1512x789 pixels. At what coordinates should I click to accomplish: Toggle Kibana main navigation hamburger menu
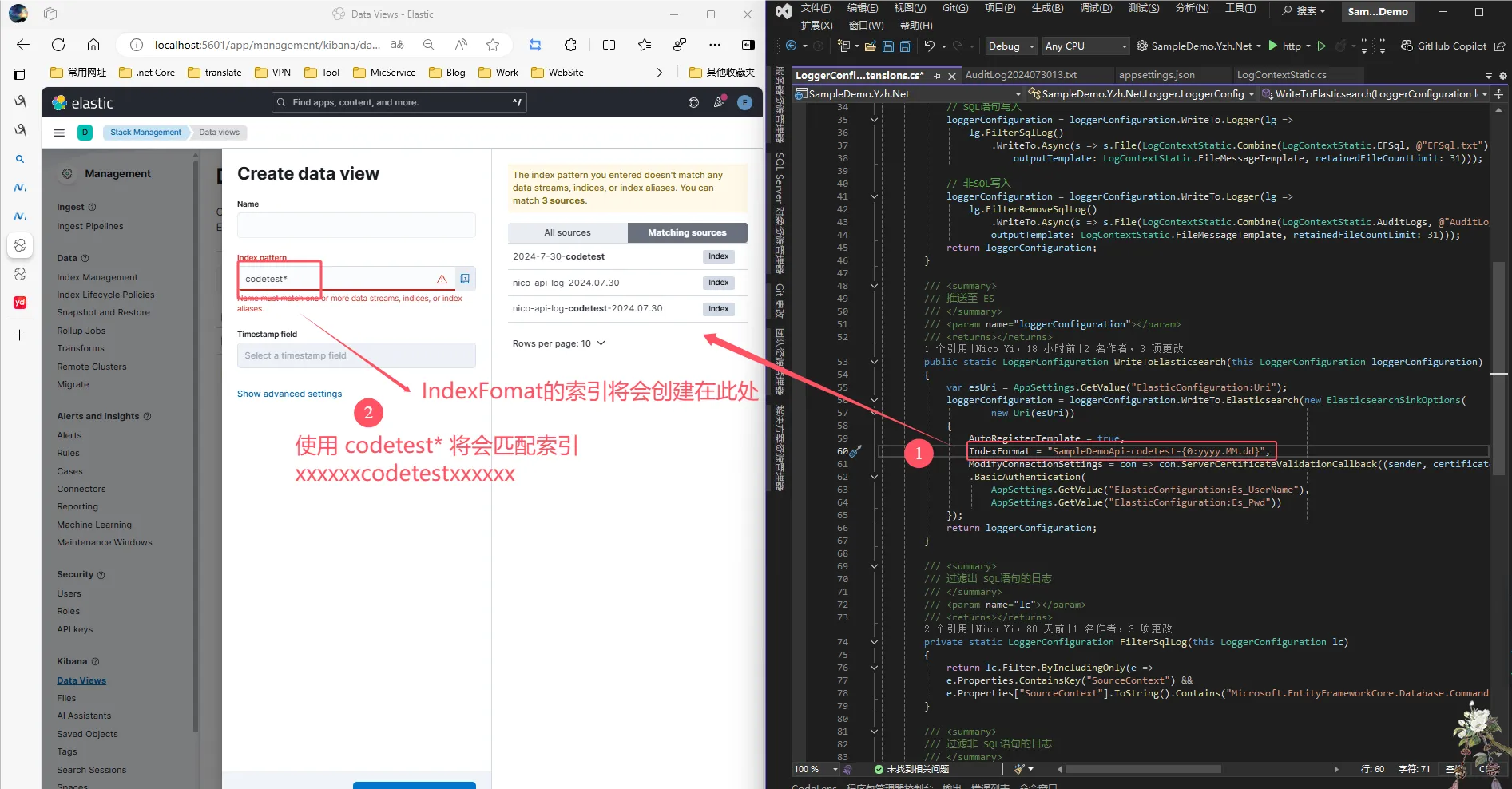(59, 133)
